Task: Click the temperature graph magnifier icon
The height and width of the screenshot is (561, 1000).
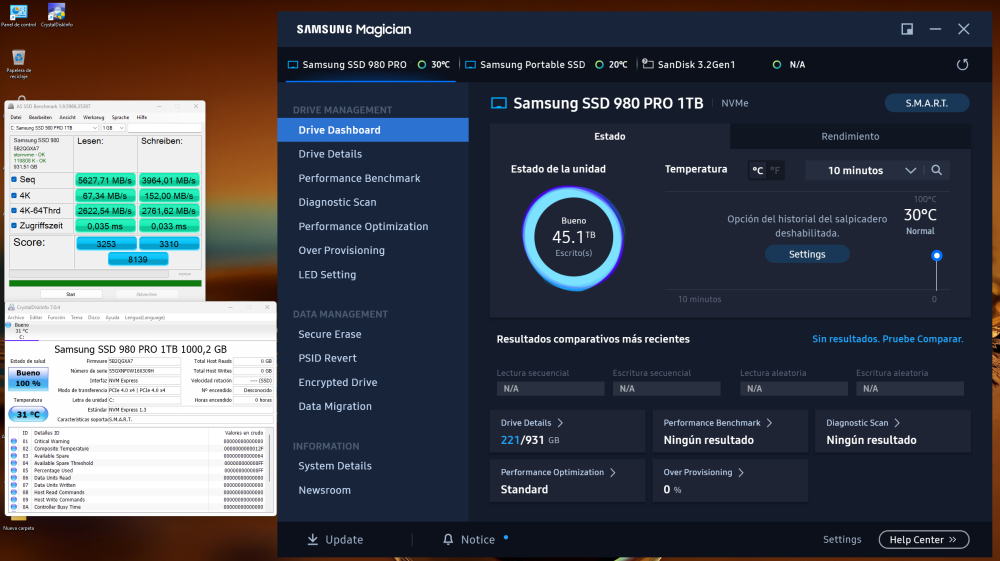Action: (x=936, y=170)
